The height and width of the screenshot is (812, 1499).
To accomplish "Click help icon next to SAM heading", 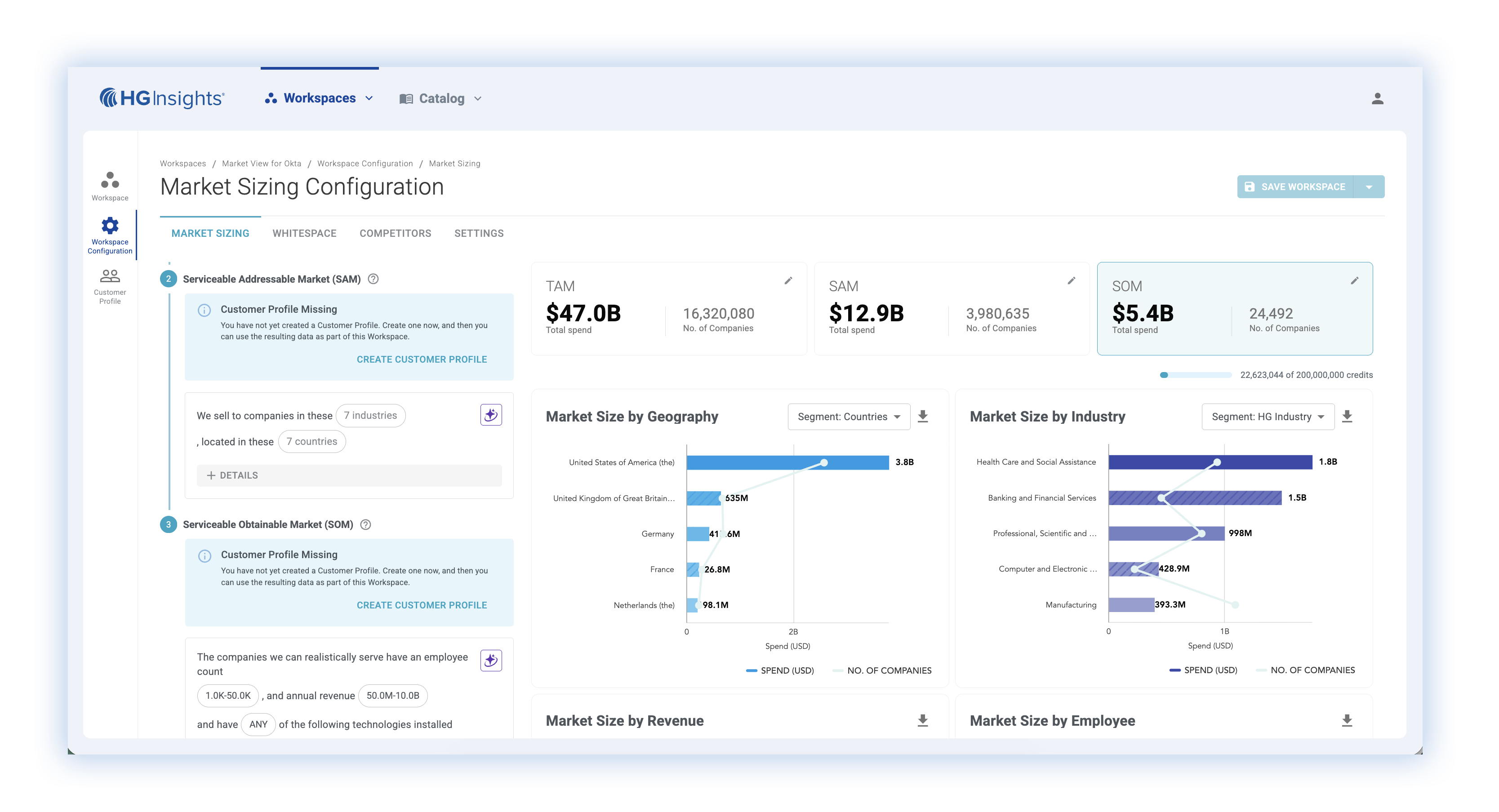I will pyautogui.click(x=374, y=279).
